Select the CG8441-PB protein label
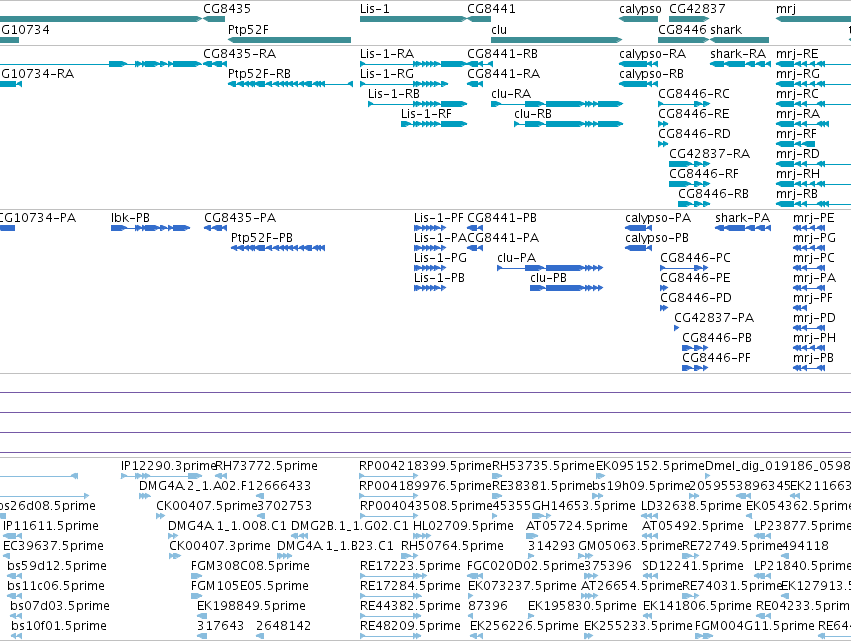 click(x=502, y=218)
